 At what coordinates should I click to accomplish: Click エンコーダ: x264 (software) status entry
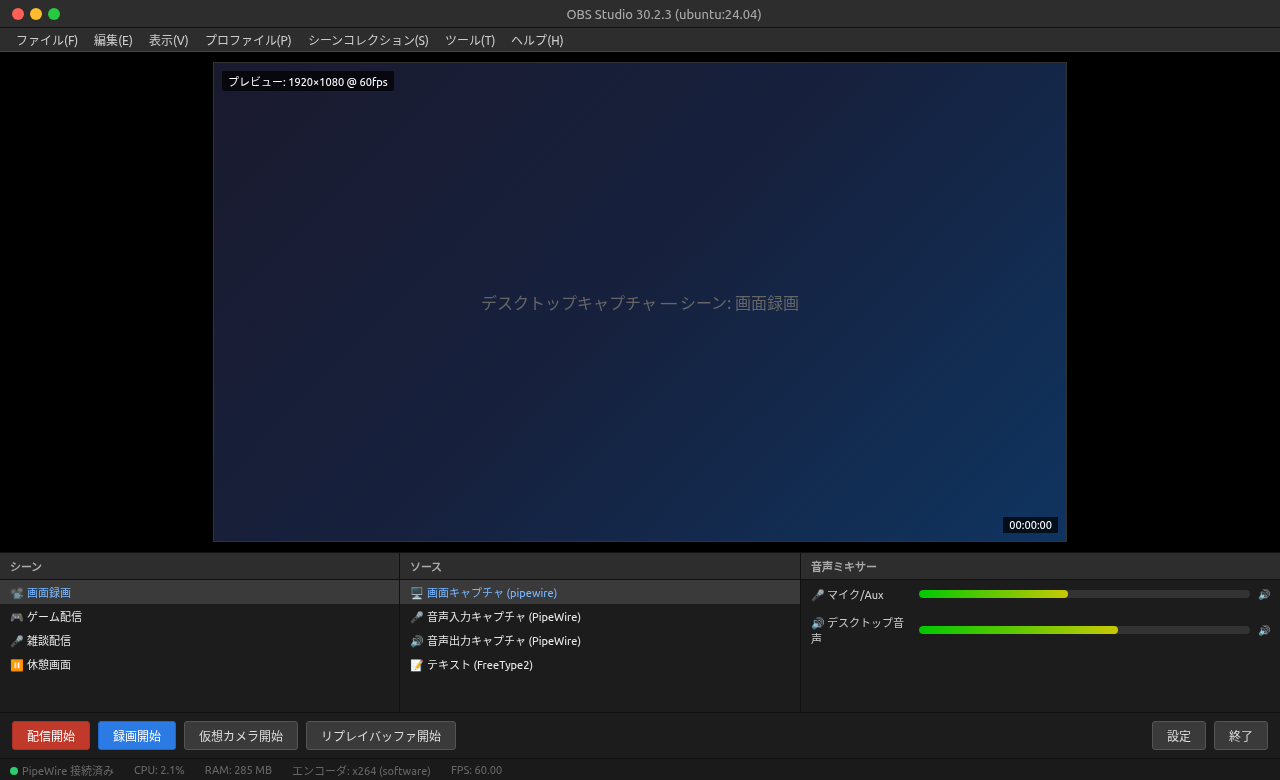point(361,771)
